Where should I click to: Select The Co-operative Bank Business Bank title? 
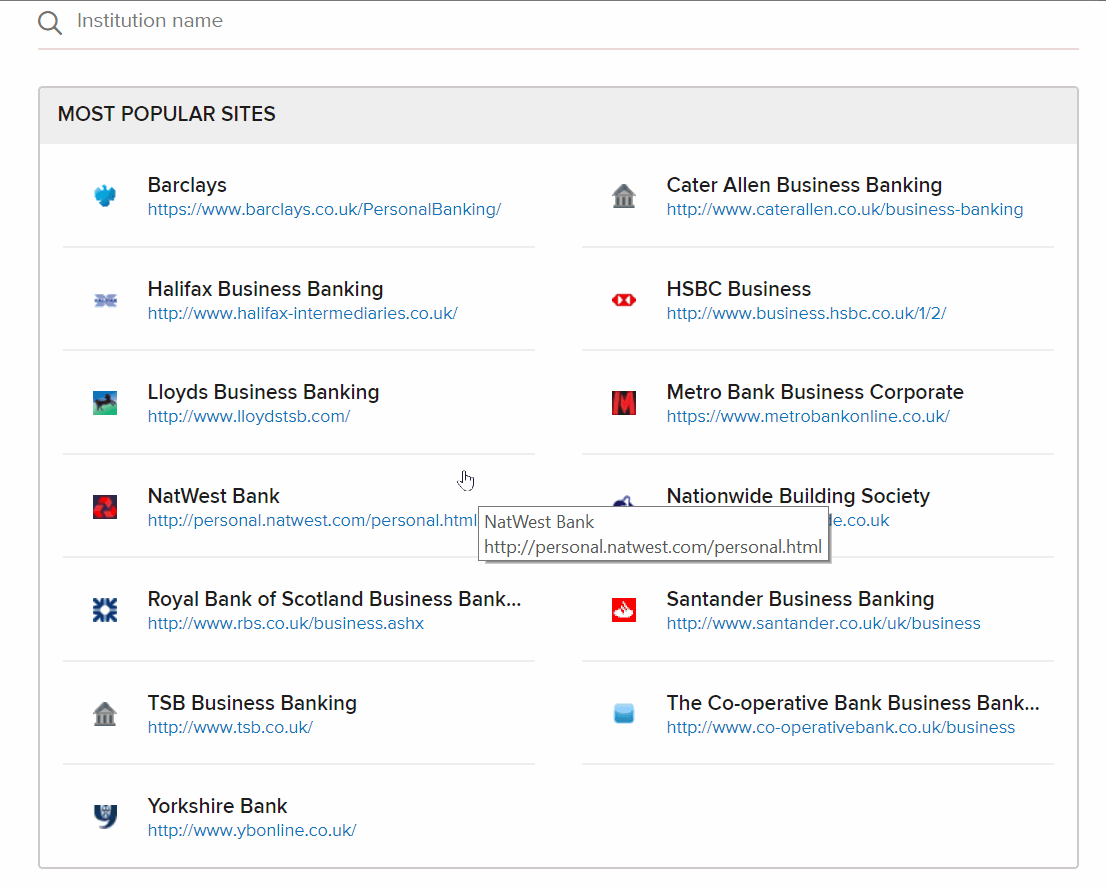(x=853, y=703)
